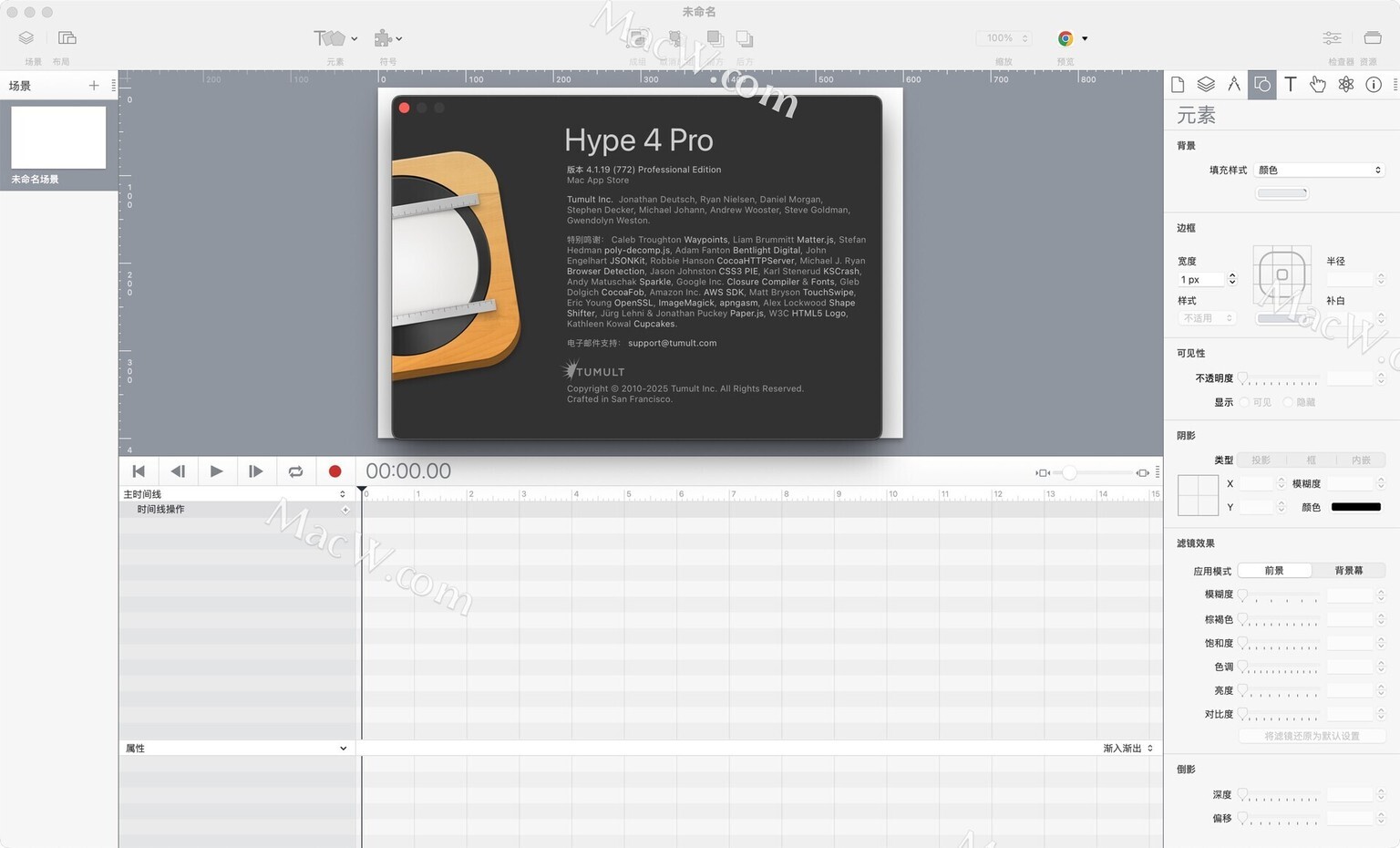
Task: Open the 填充样式 fill style dropdown
Action: (x=1319, y=171)
